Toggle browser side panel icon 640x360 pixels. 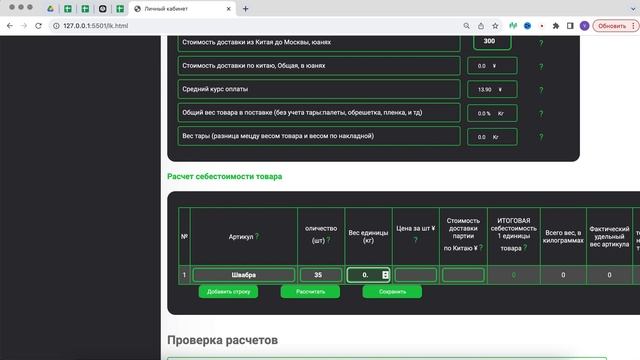click(570, 26)
